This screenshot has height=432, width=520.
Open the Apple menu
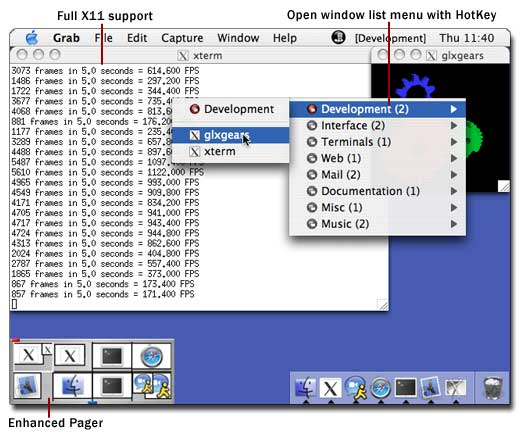click(x=32, y=38)
